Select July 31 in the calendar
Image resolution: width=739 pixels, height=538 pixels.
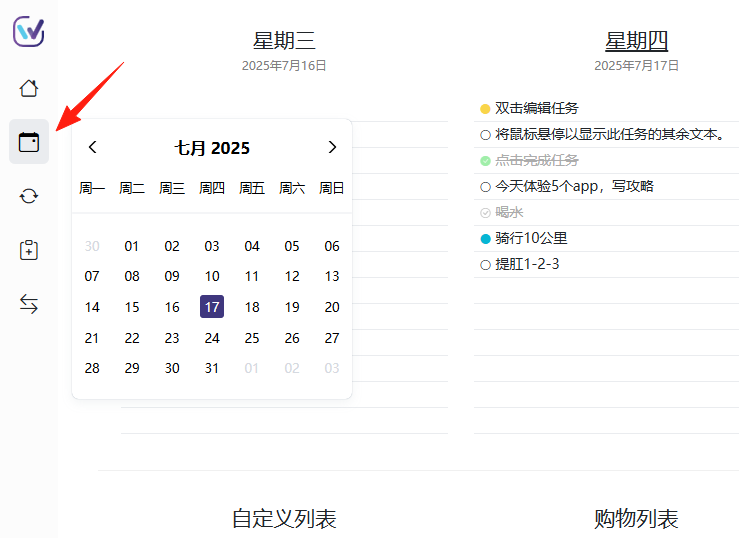click(x=212, y=368)
